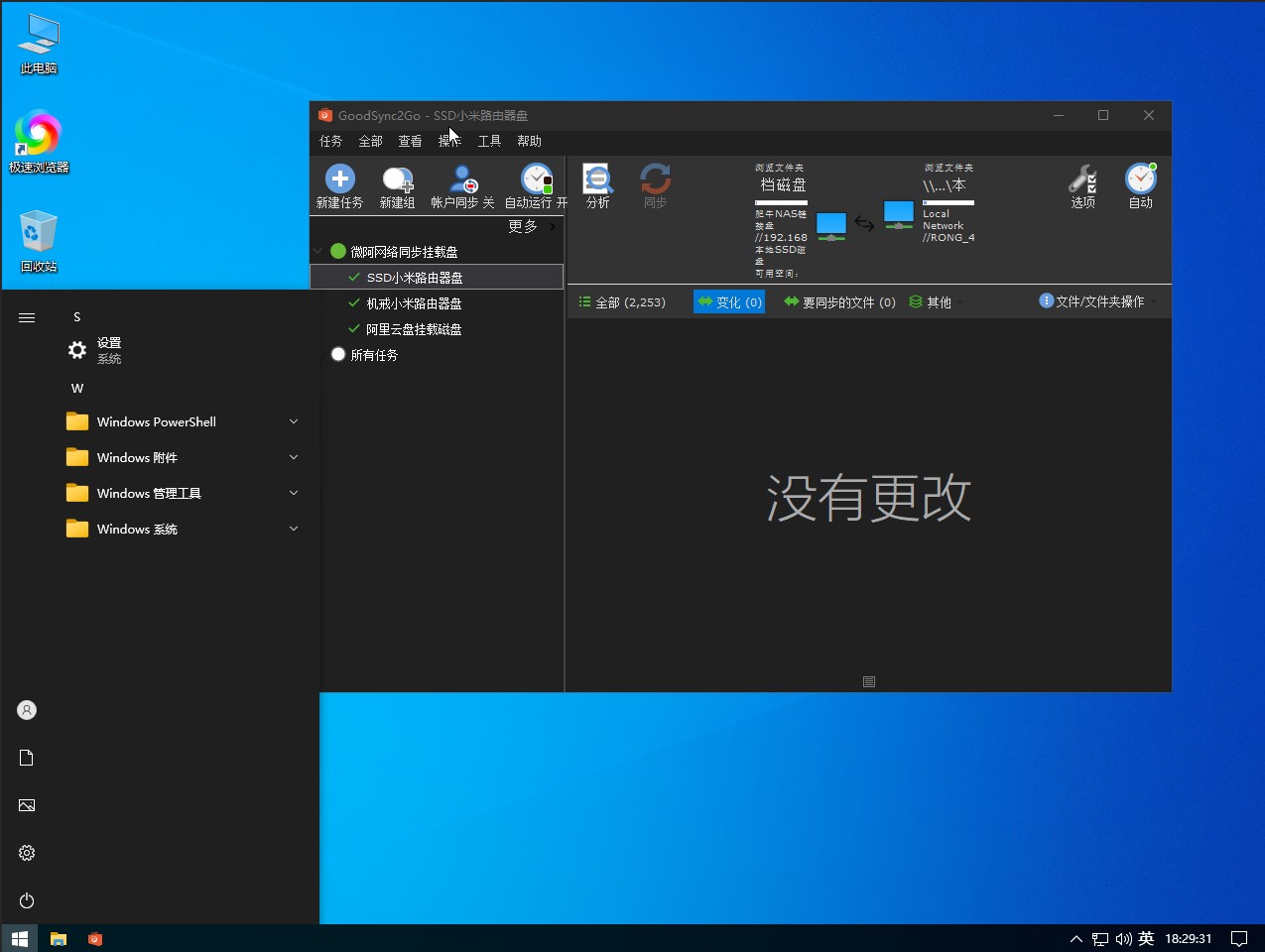
Task: Click left folder path 档磁盘
Action: click(783, 185)
